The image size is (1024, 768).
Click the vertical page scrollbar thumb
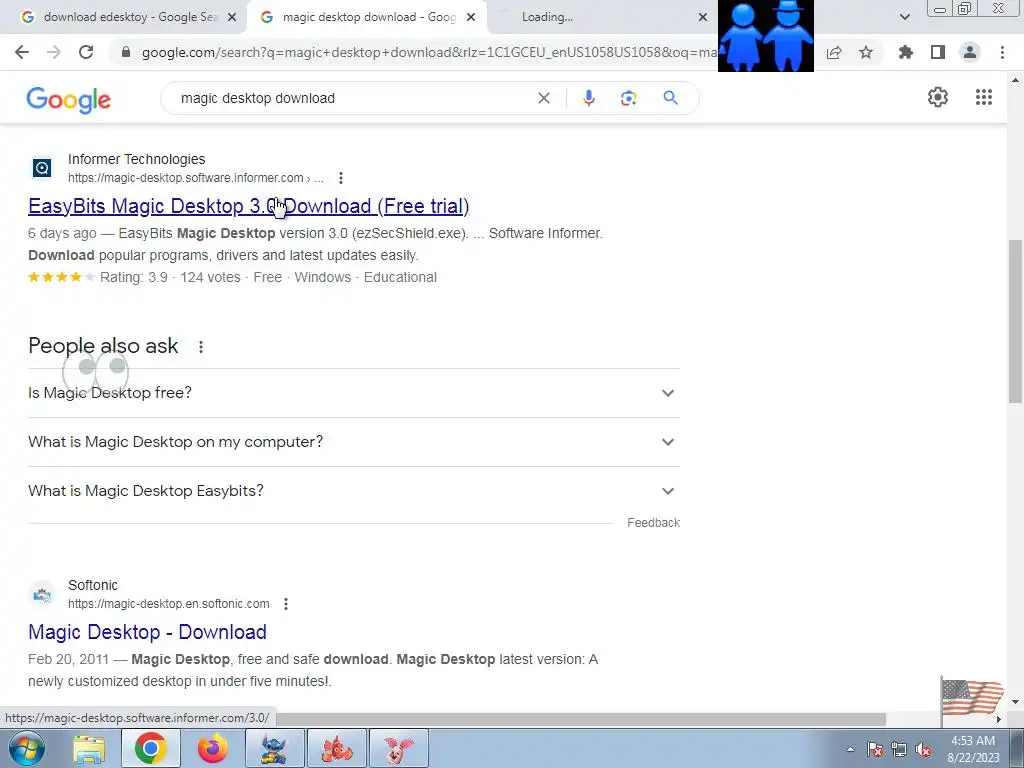[x=1015, y=321]
